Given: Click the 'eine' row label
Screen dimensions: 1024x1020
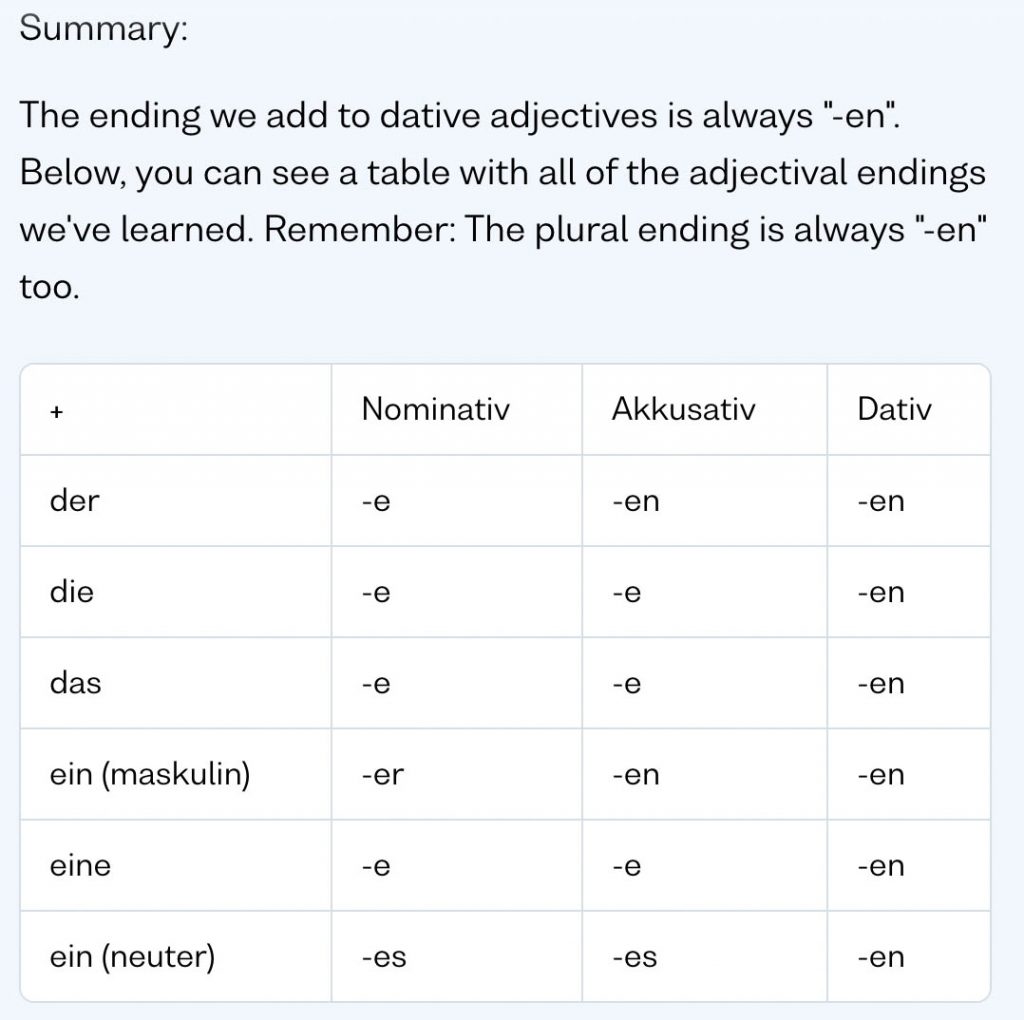Looking at the screenshot, I should click(x=80, y=866).
